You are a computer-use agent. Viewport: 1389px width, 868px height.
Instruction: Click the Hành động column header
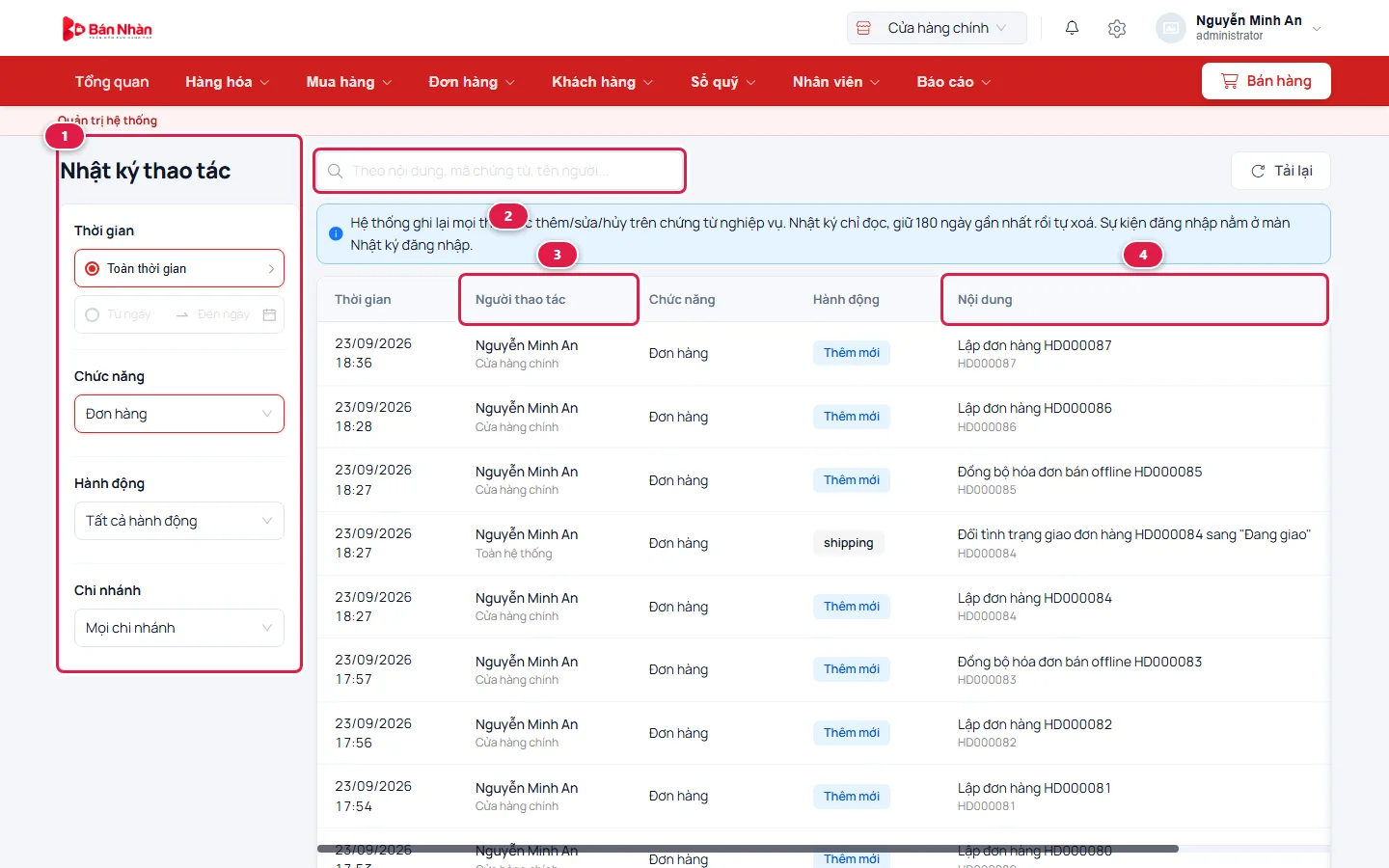click(x=846, y=300)
